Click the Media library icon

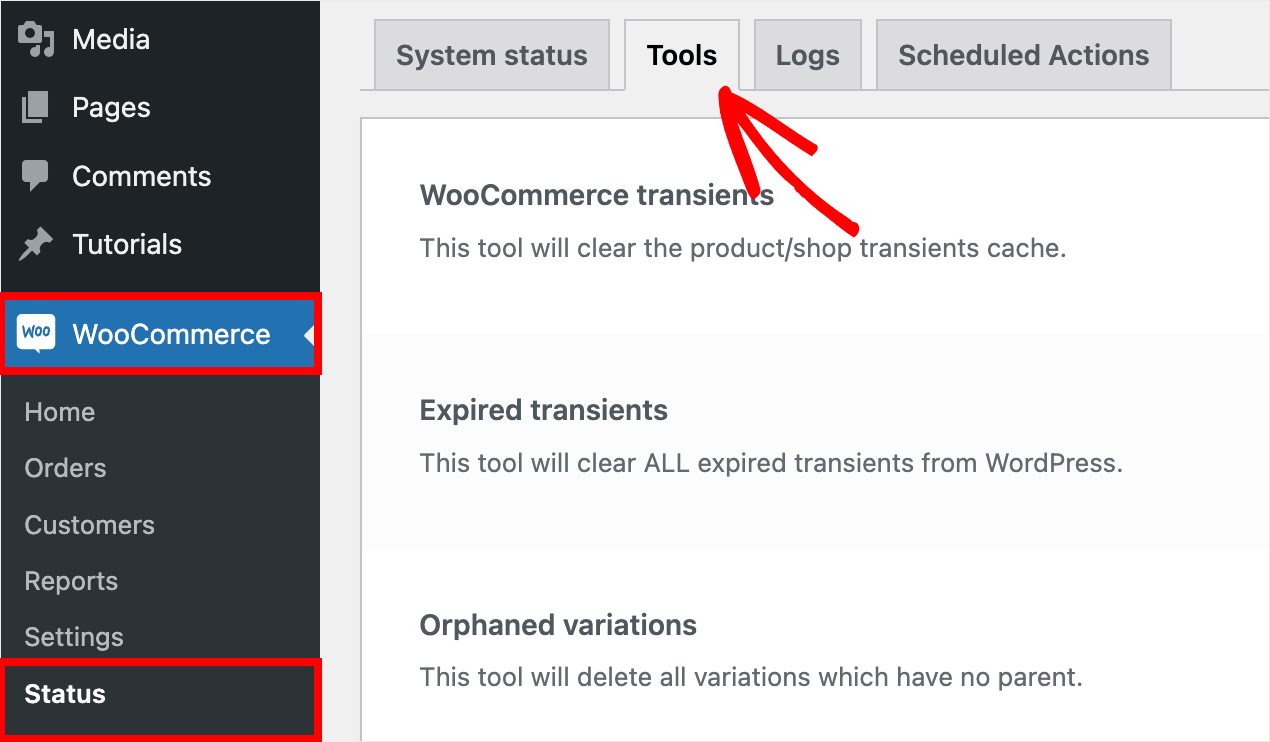pos(33,38)
